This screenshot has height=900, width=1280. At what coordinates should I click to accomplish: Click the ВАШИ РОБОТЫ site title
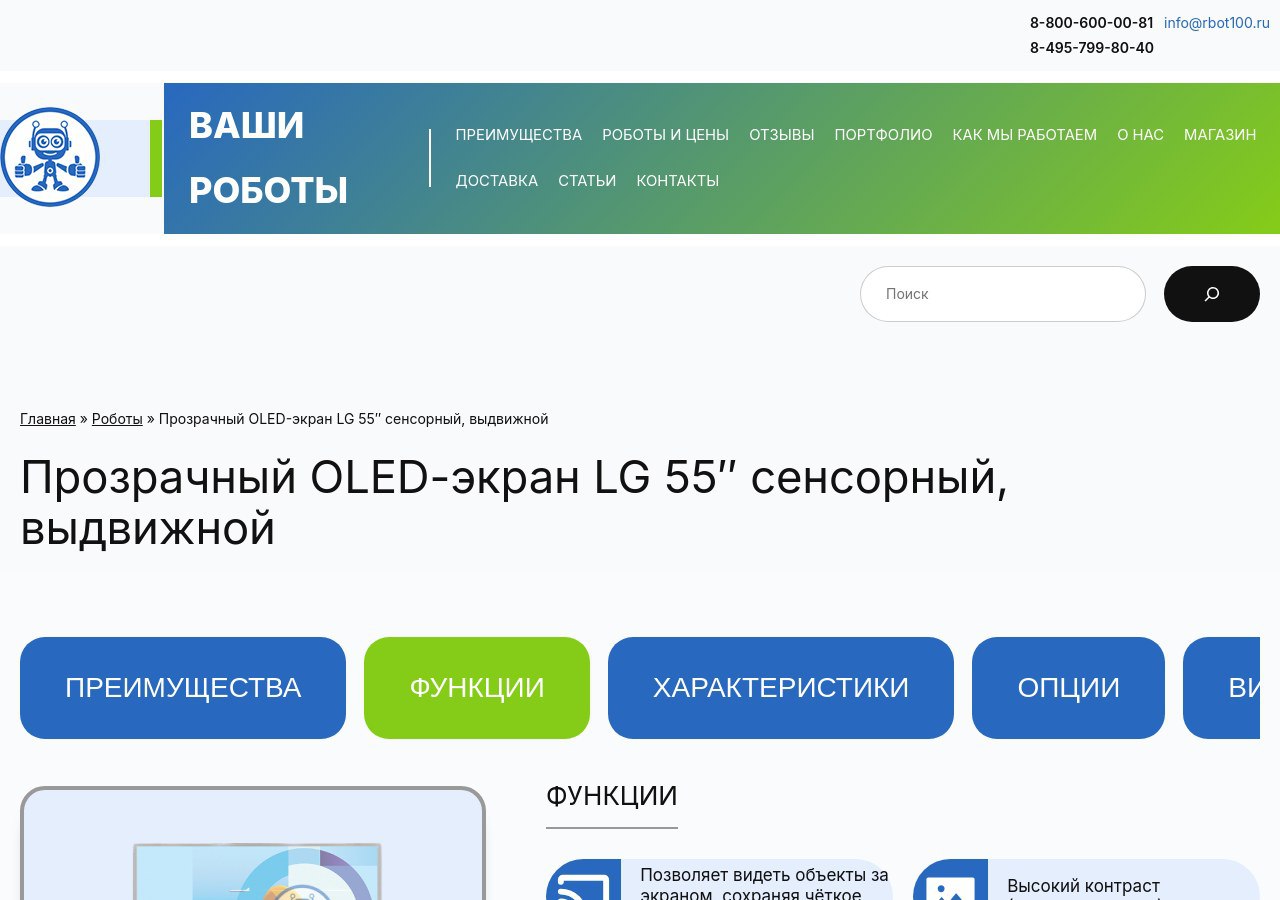click(x=268, y=158)
